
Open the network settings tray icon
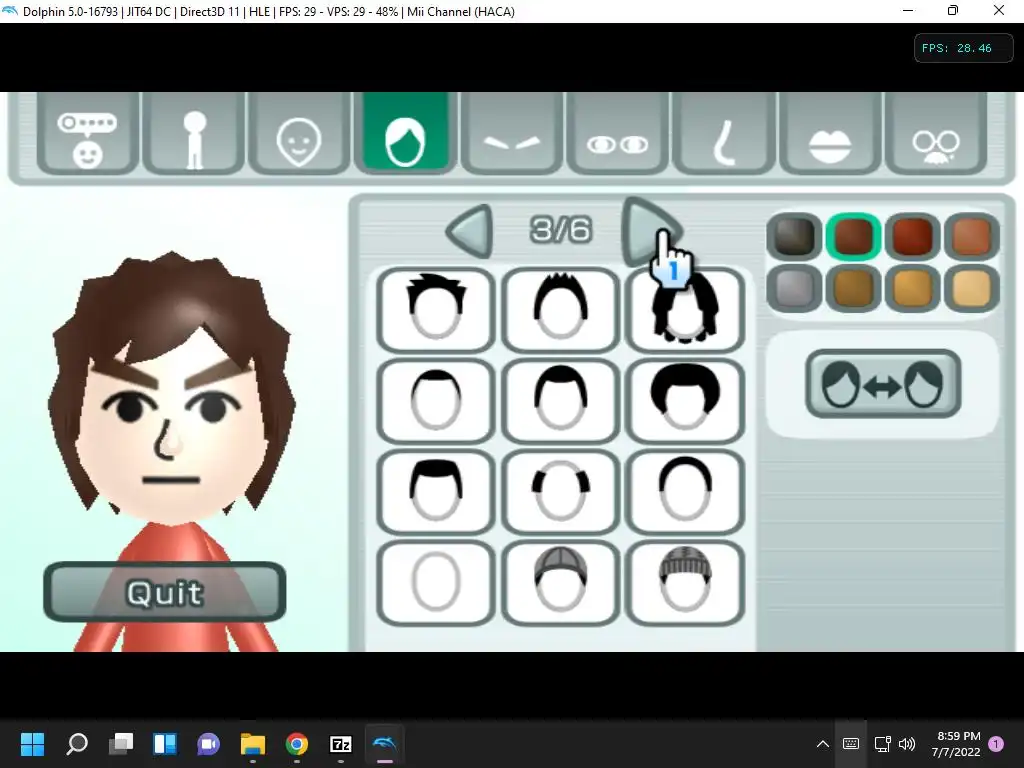click(883, 743)
